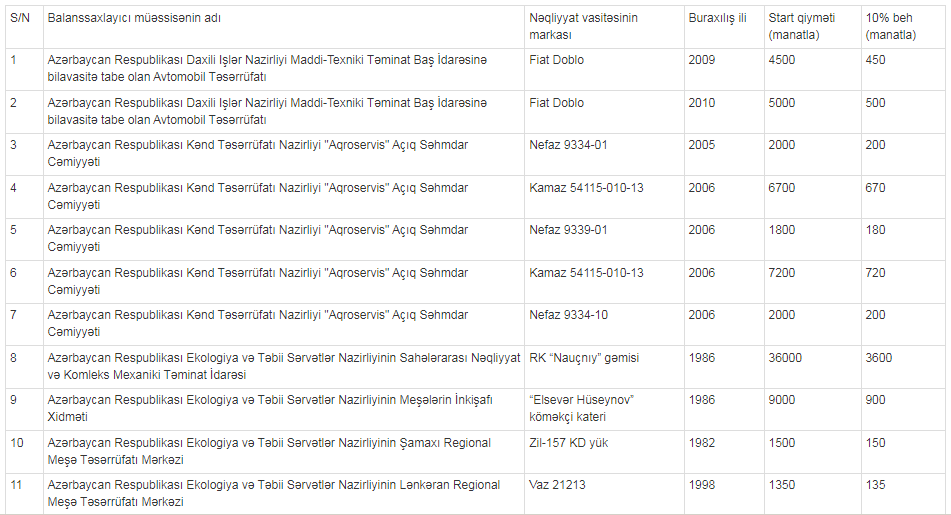Screen dimensions: 951x515
Task: Click the 'Buraxılış ili' column header
Action: pos(724,27)
